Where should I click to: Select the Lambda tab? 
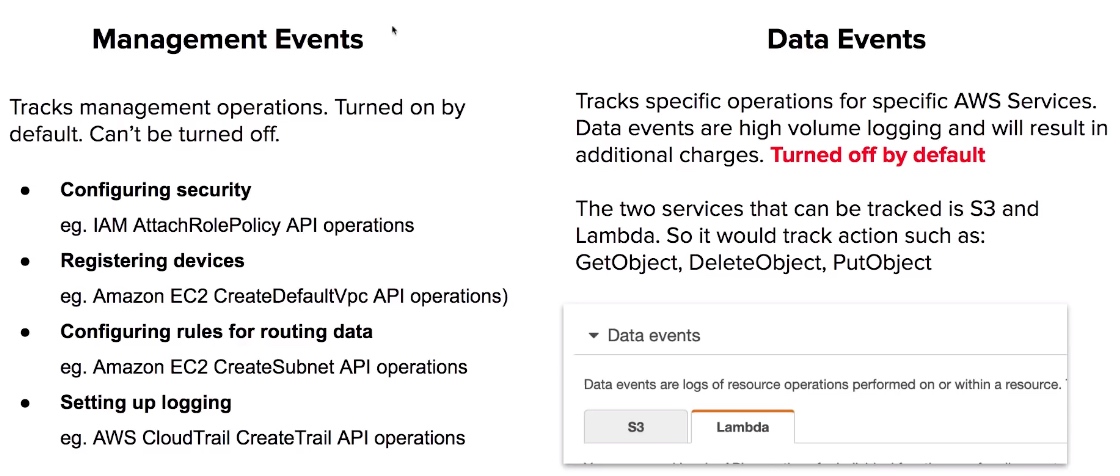[x=742, y=427]
